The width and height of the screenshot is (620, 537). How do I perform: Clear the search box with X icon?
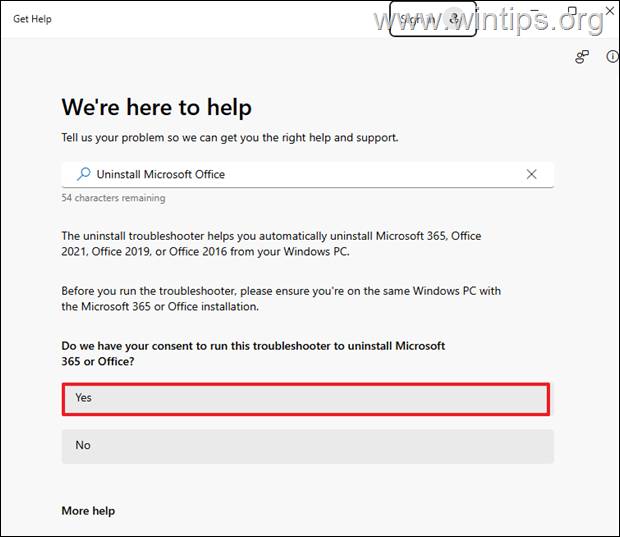(532, 174)
